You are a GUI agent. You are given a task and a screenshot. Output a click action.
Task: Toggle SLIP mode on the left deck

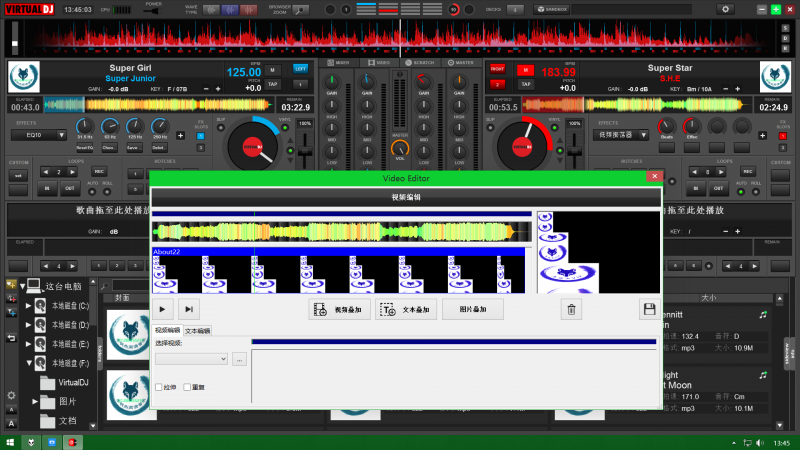pos(220,128)
